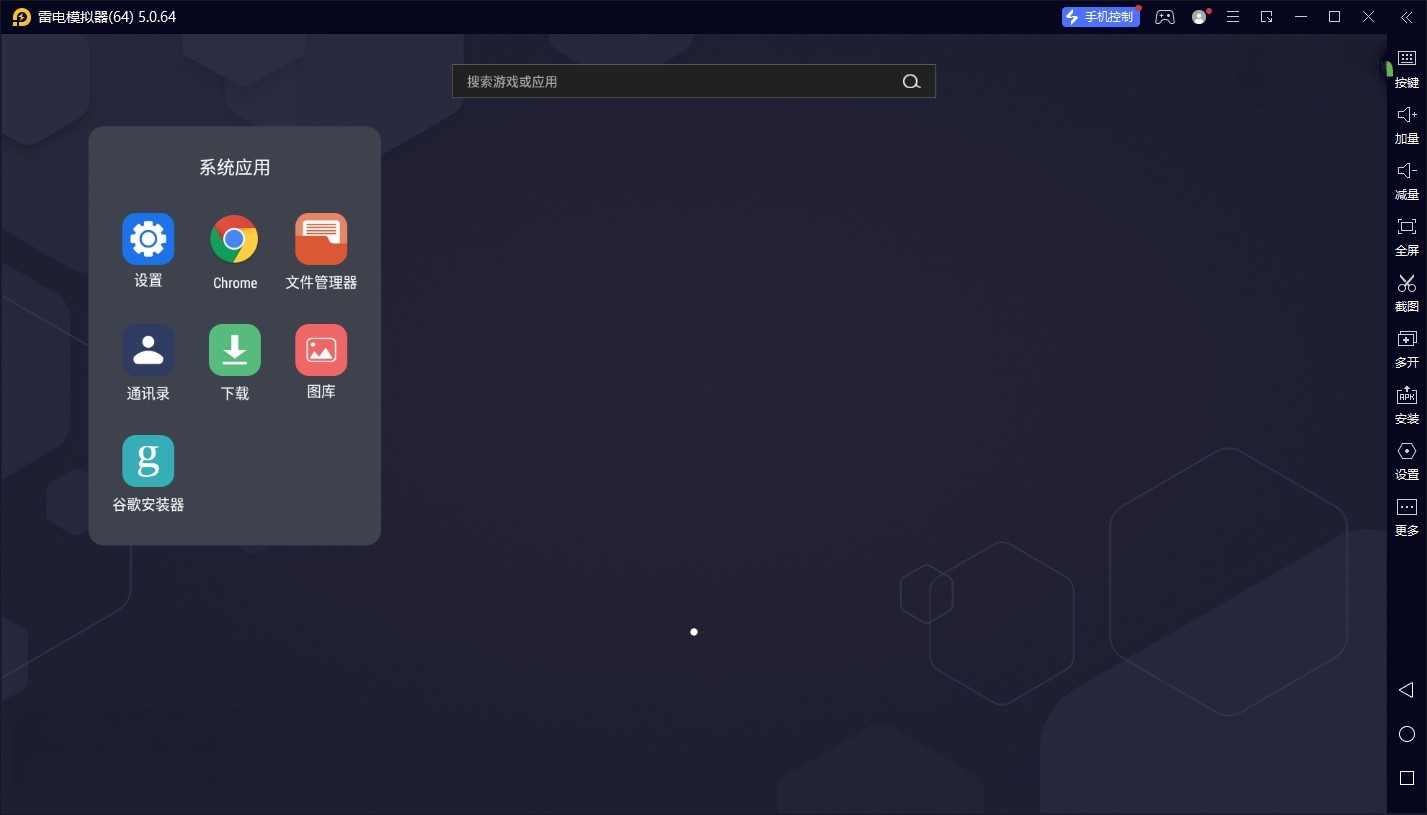
Task: Increase volume with the 加量 button
Action: point(1406,124)
